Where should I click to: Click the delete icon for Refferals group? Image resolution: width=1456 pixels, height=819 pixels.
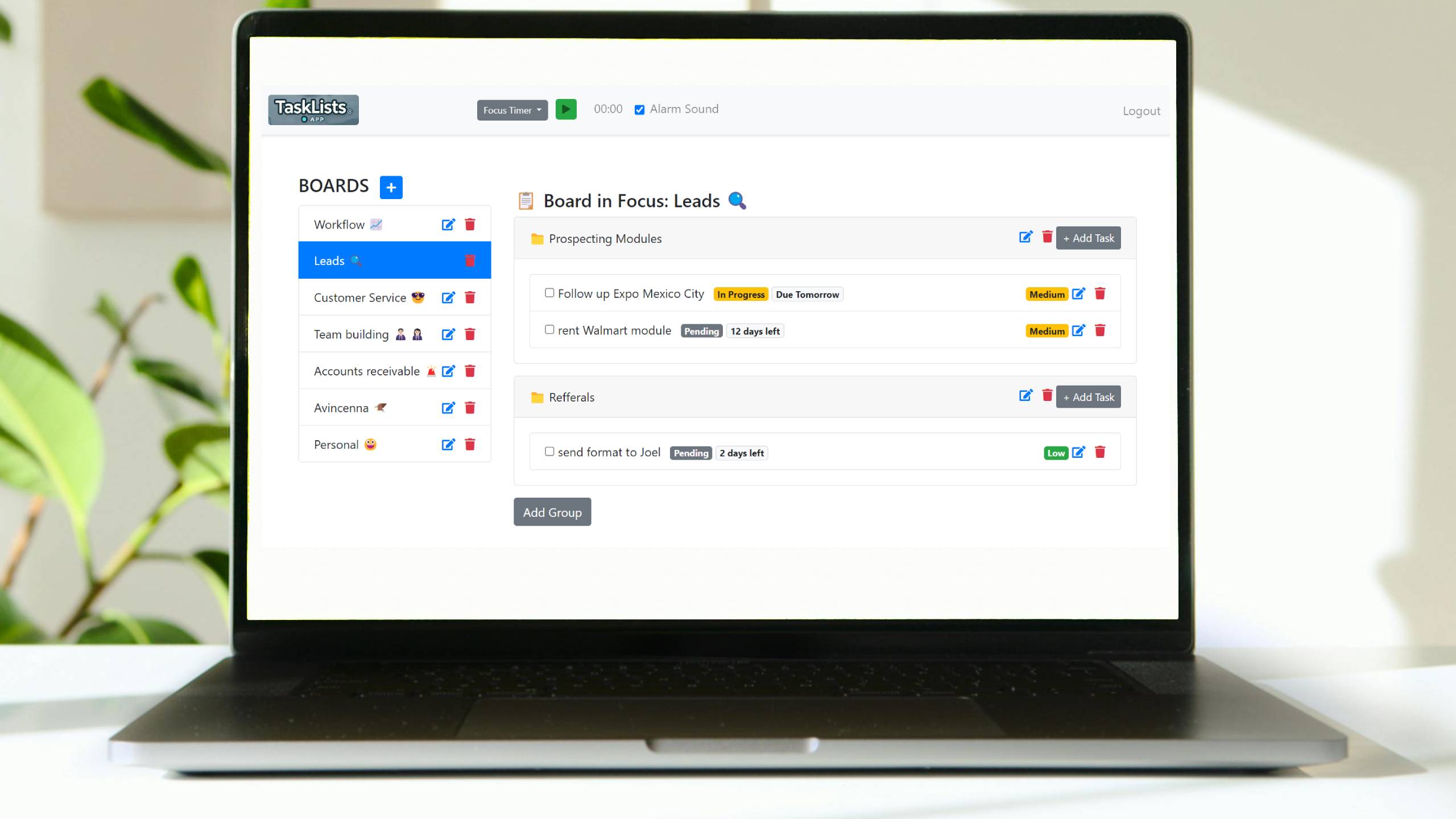pos(1046,395)
